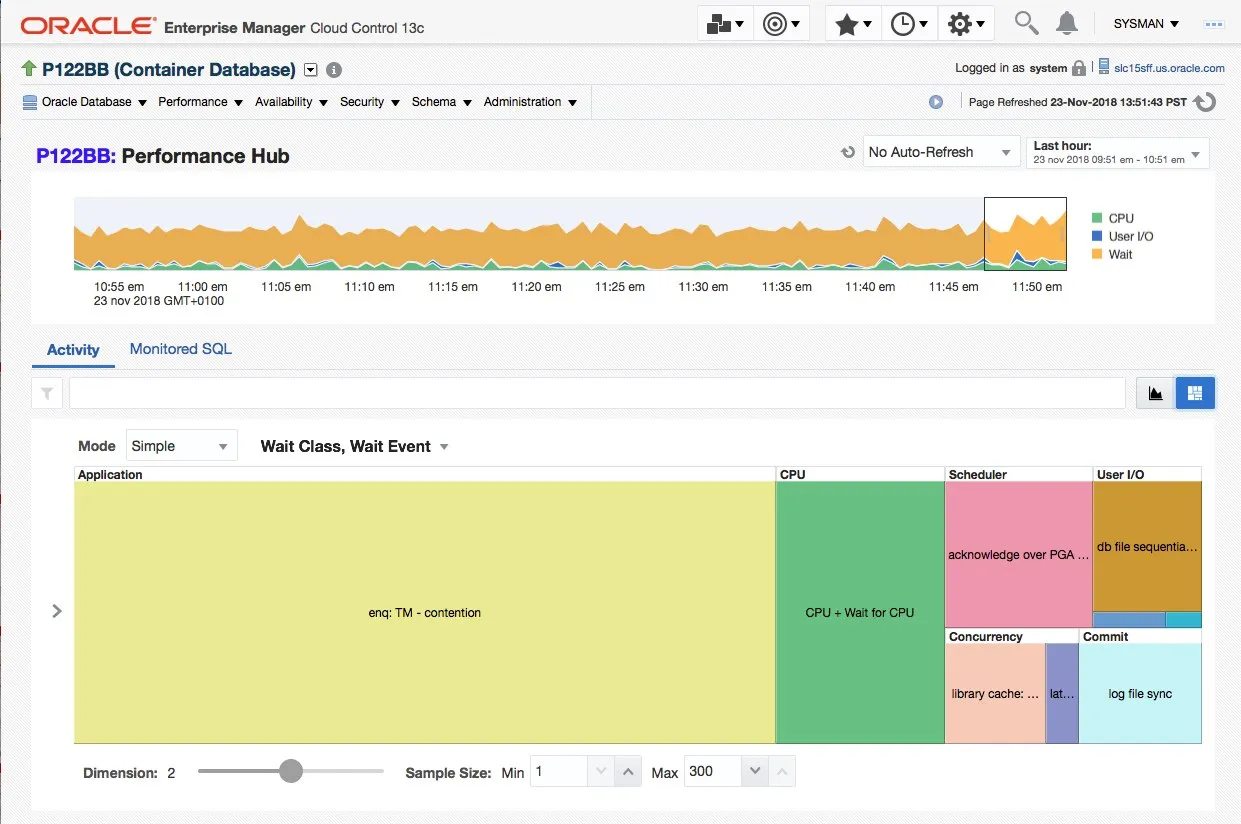1241x824 pixels.
Task: Expand the target dropdown next to P122BB
Action: click(x=310, y=70)
